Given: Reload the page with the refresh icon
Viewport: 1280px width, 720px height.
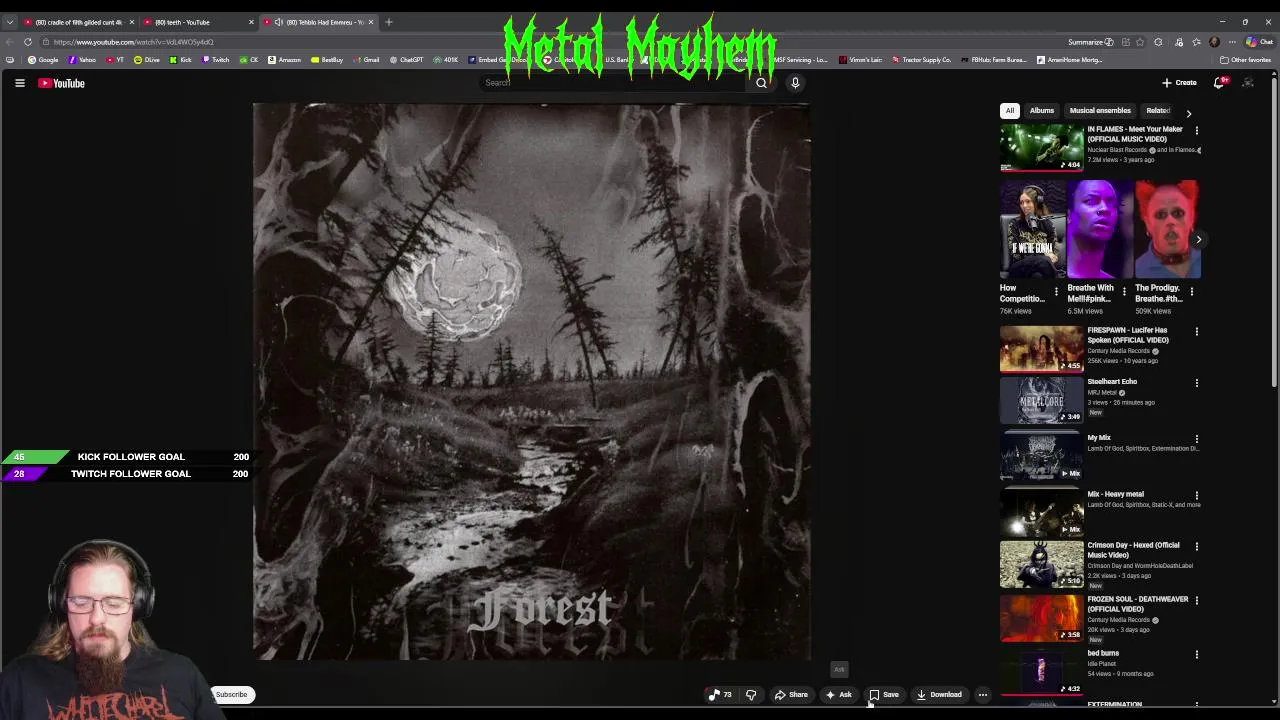Looking at the screenshot, I should [x=28, y=42].
